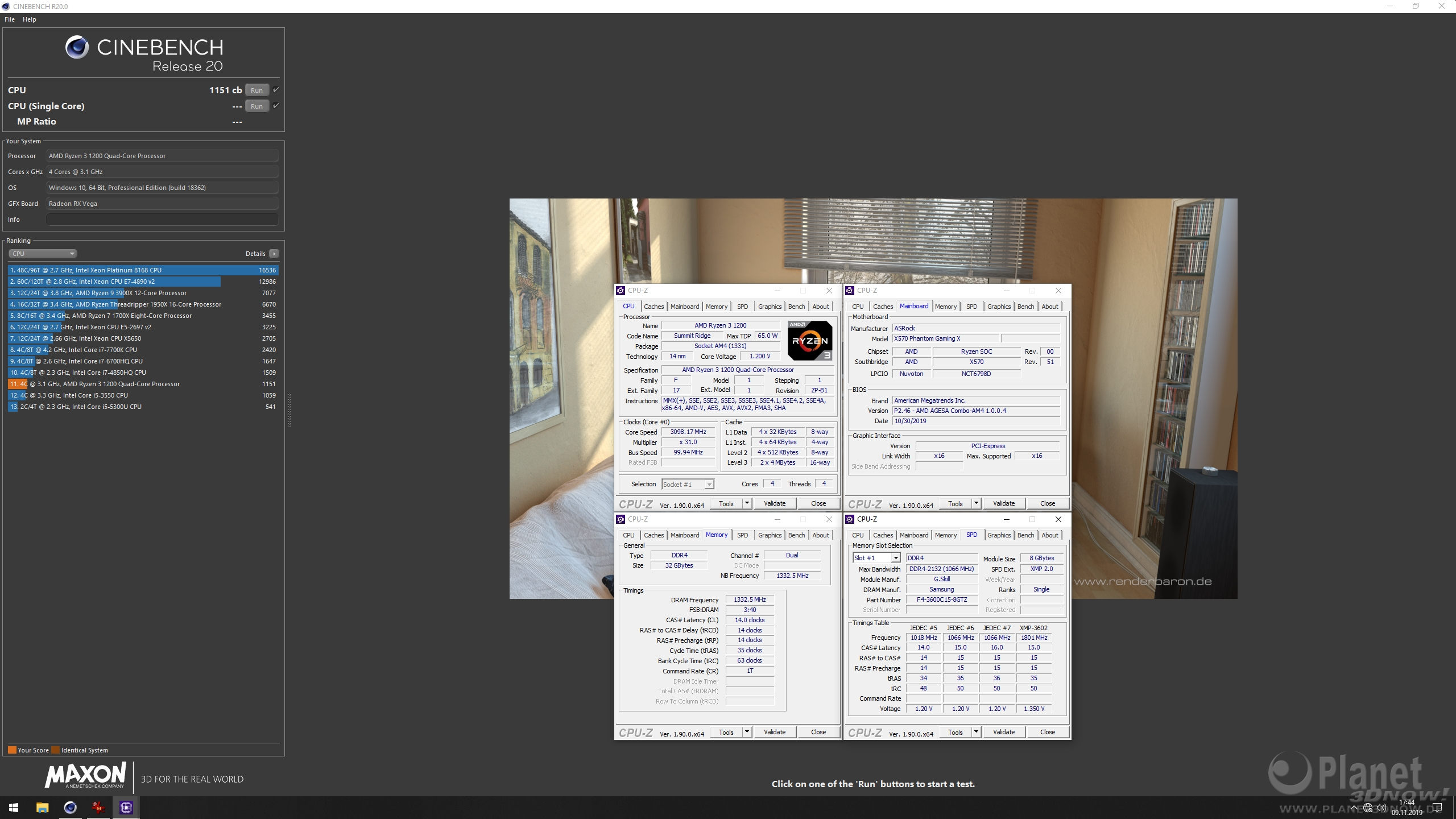Select the Ryzen 3 1200 ranking row
Viewport: 1456px width, 819px height.
coord(143,384)
